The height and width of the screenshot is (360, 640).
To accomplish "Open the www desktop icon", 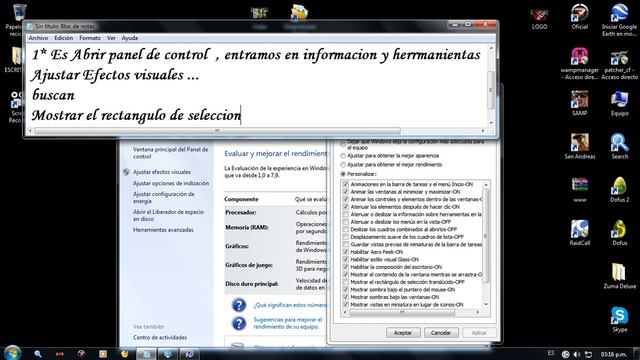I will [x=580, y=189].
